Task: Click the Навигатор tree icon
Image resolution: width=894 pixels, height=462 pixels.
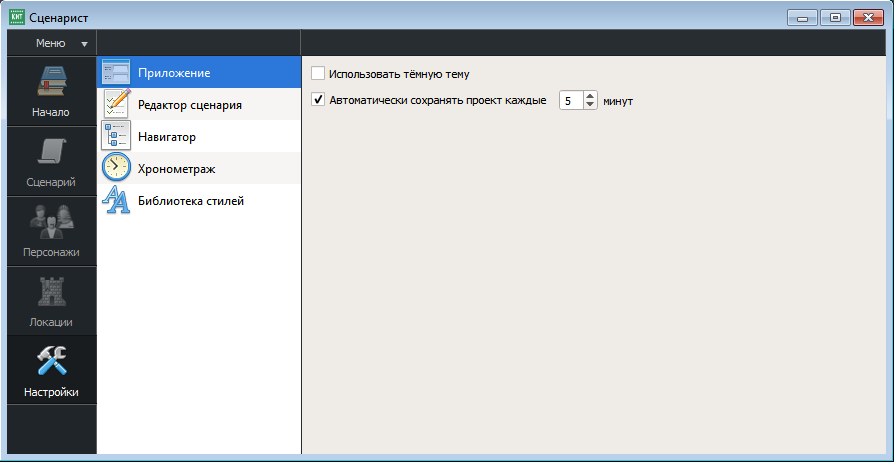Action: [x=116, y=136]
